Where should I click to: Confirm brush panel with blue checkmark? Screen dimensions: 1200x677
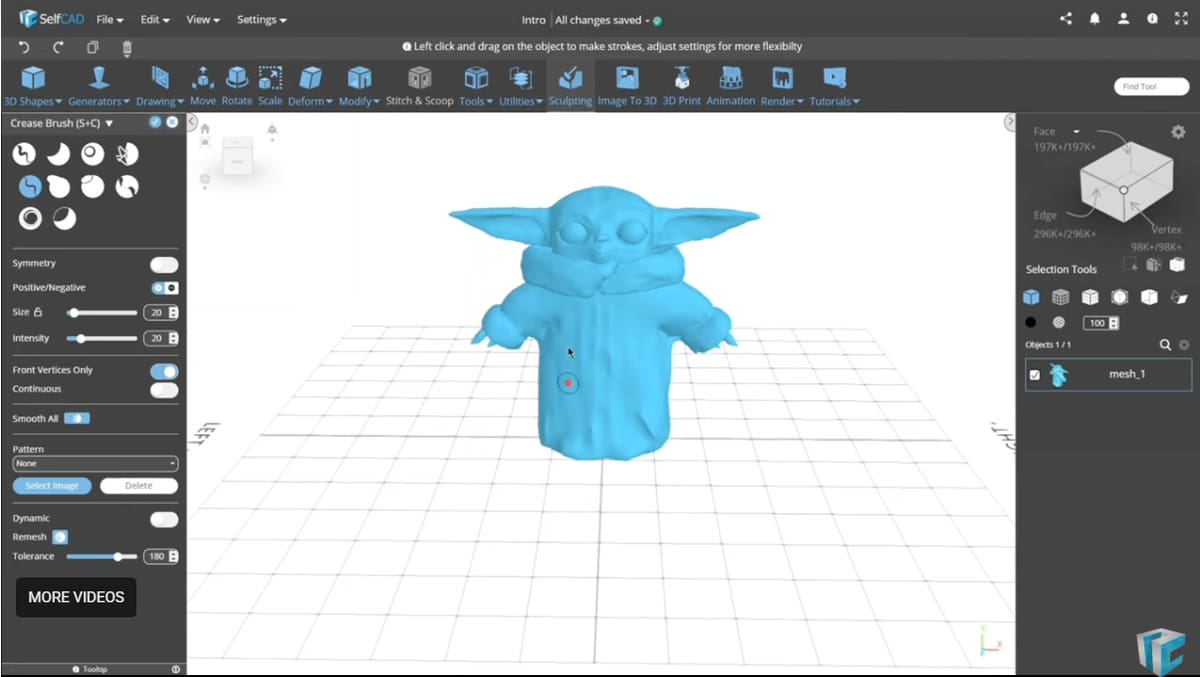[x=155, y=122]
